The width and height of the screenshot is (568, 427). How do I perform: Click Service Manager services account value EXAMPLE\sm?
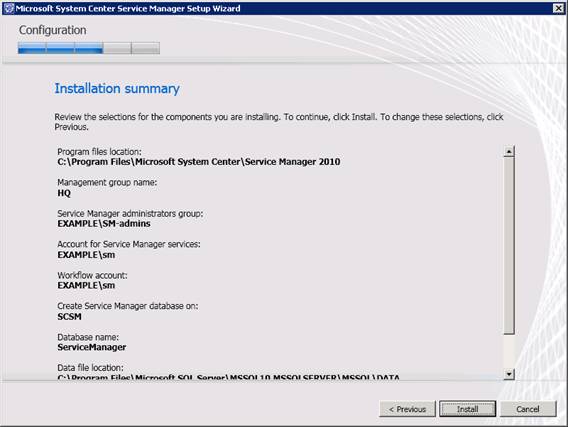(86, 255)
